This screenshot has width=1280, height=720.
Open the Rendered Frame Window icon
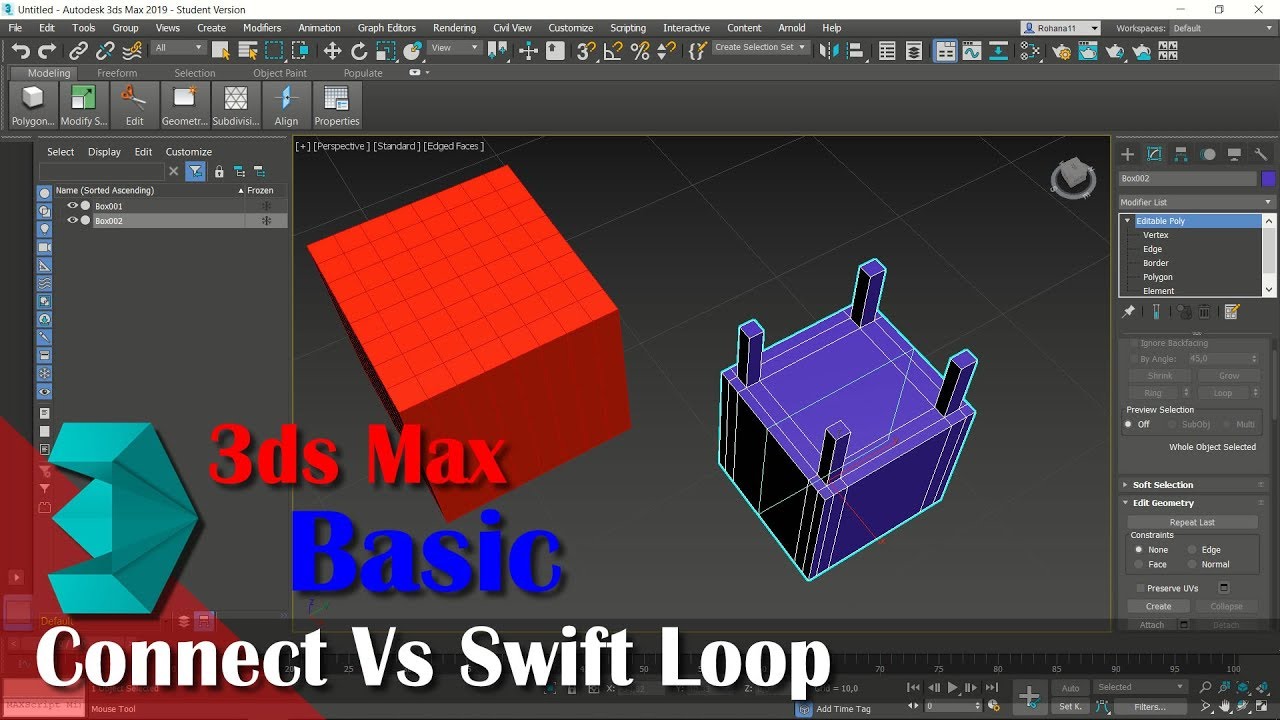(x=1088, y=51)
